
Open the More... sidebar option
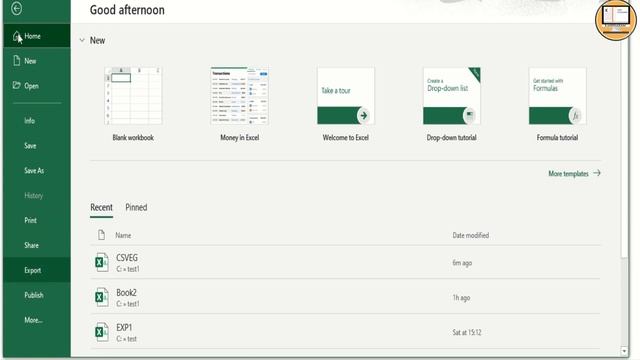click(37, 320)
